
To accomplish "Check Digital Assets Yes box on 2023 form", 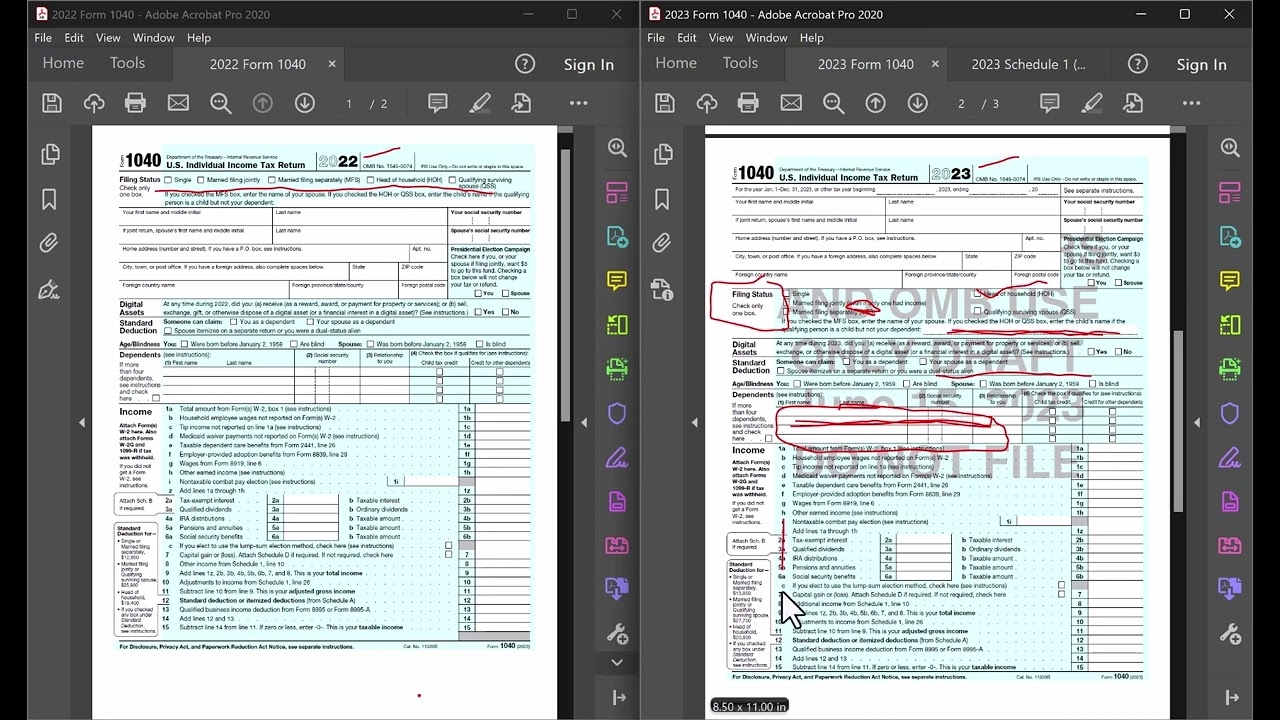I will pos(1091,352).
